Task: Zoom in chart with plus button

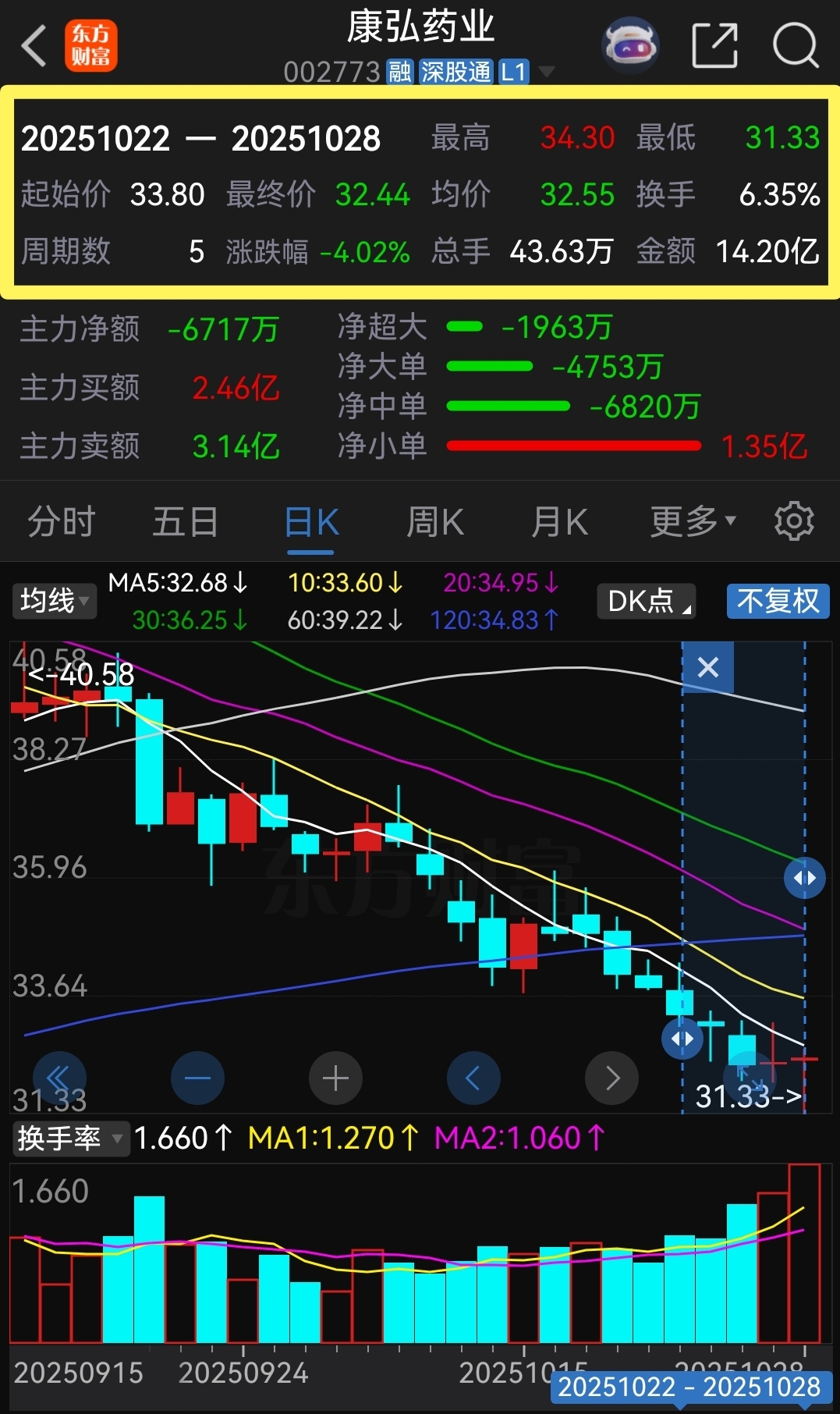Action: coord(335,1078)
